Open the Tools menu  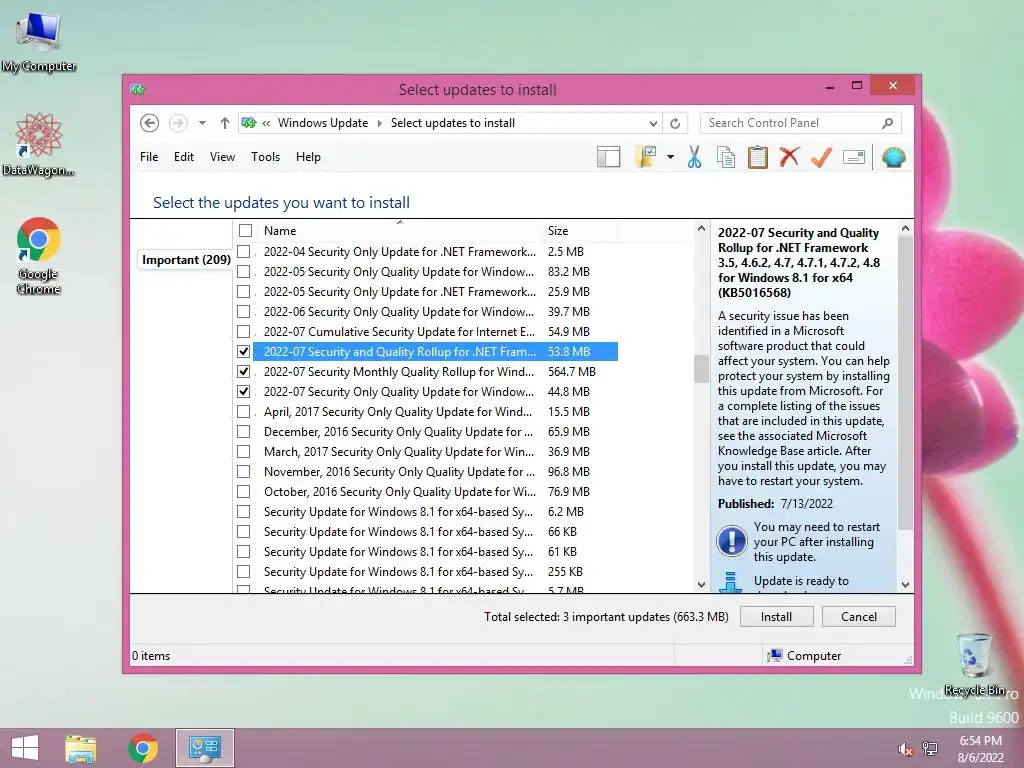click(x=265, y=157)
